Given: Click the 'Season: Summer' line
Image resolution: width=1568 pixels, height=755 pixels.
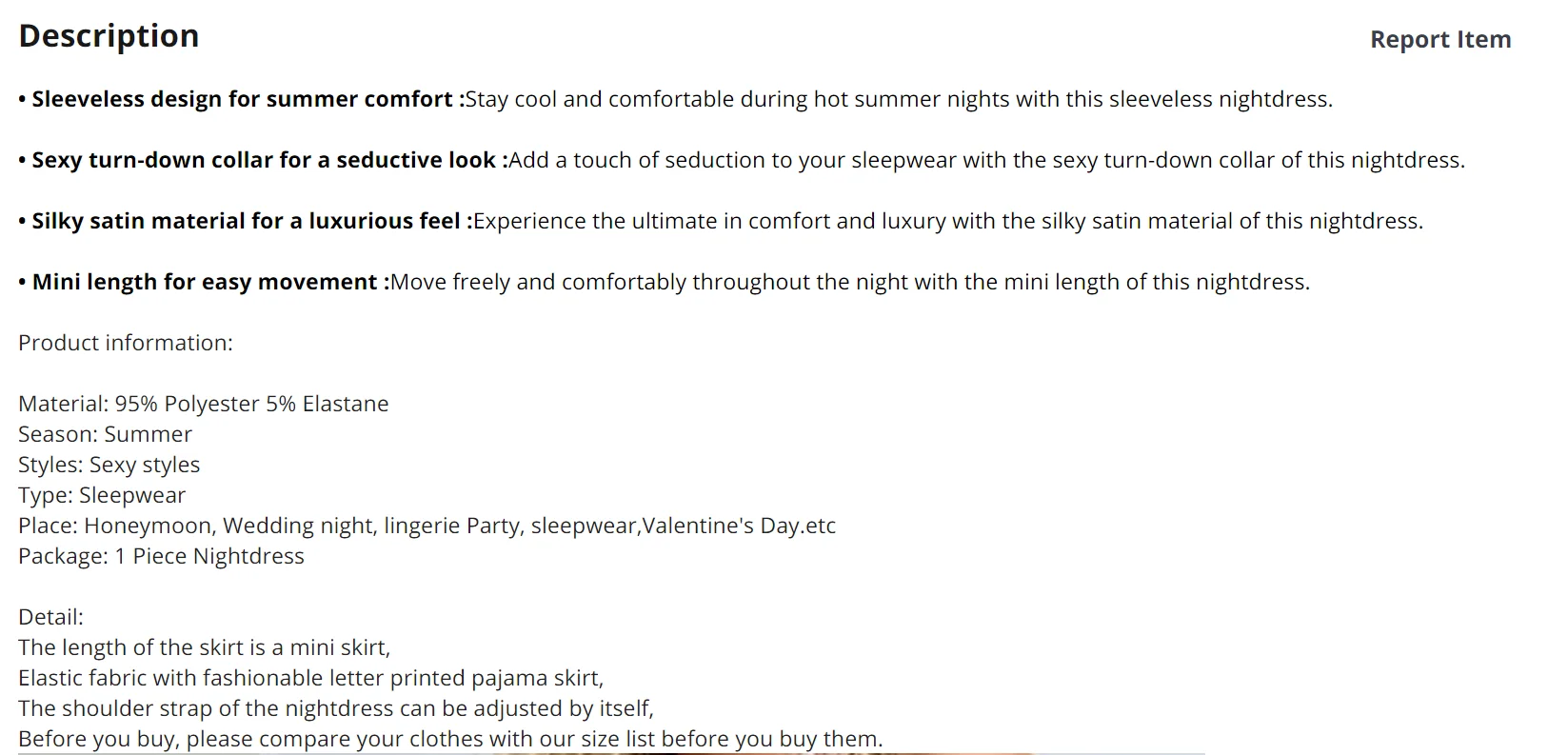Looking at the screenshot, I should (105, 434).
